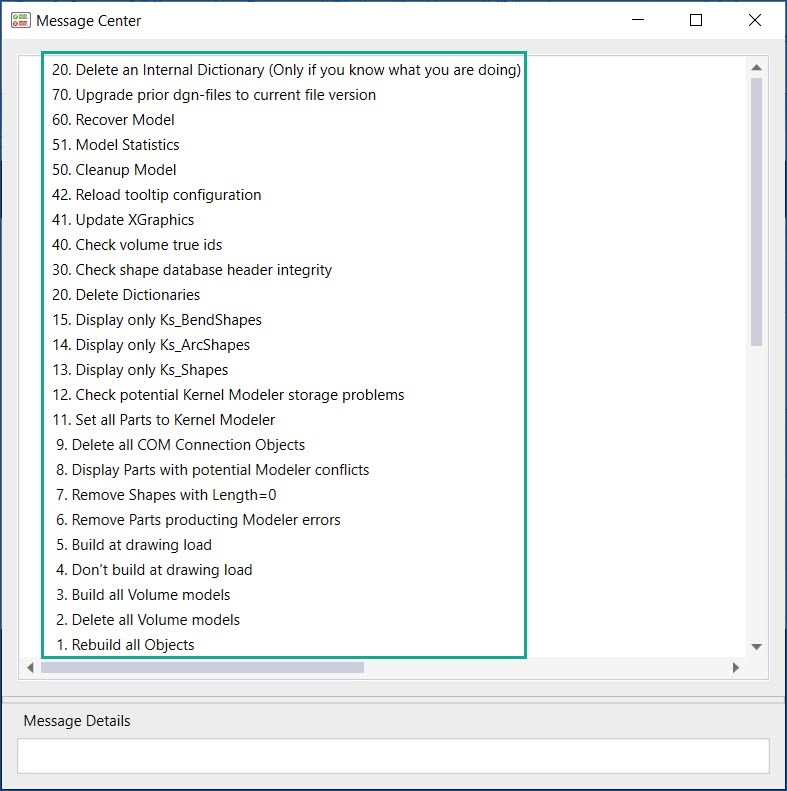Click the horizontal scrollbar thumb
This screenshot has height=791, width=787.
click(x=202, y=667)
